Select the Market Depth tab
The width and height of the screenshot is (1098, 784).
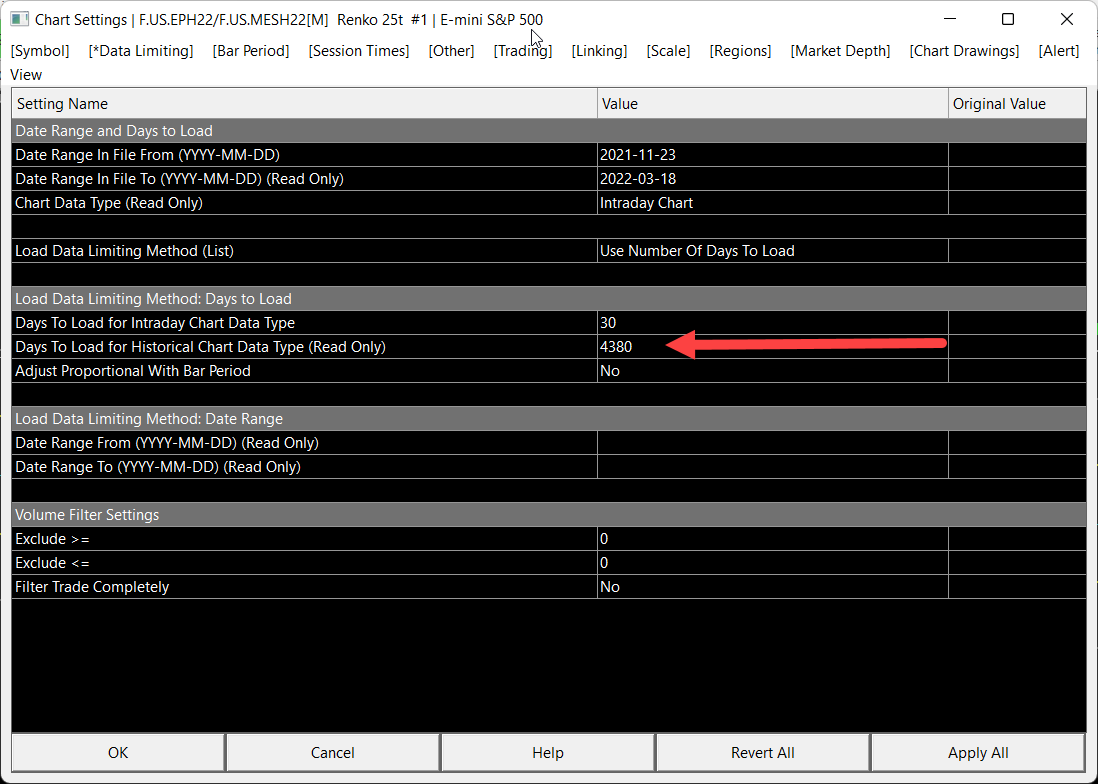pyautogui.click(x=840, y=51)
